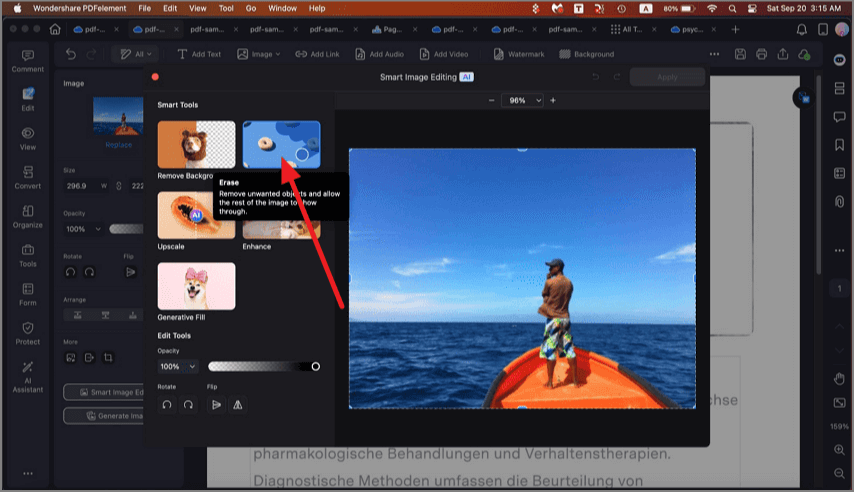Open the Edit menu
854x492 pixels.
tap(170, 8)
